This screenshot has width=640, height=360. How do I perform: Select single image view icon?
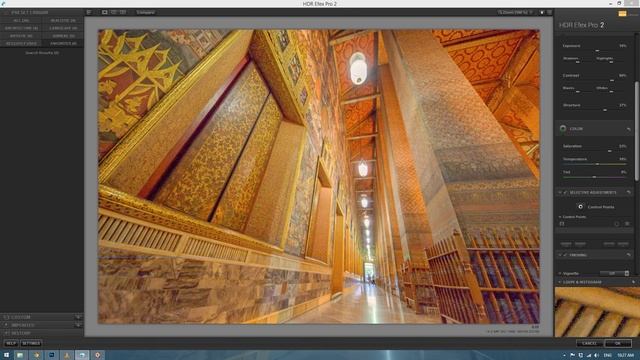coord(104,12)
